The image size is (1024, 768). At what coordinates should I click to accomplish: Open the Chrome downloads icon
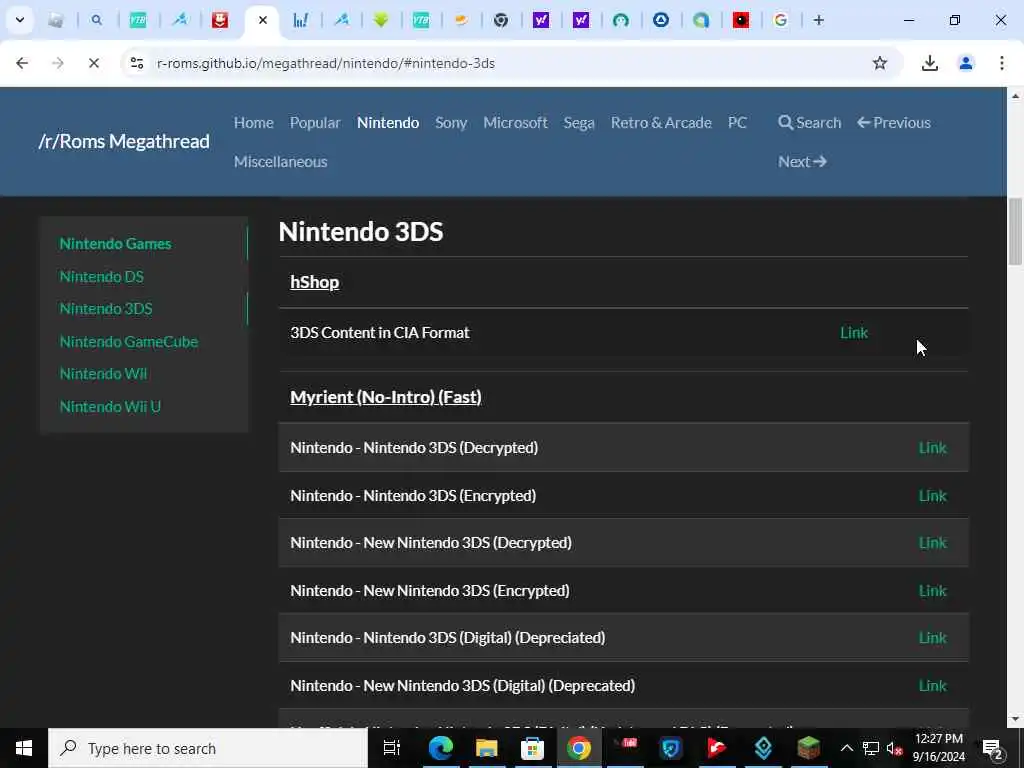(x=929, y=63)
